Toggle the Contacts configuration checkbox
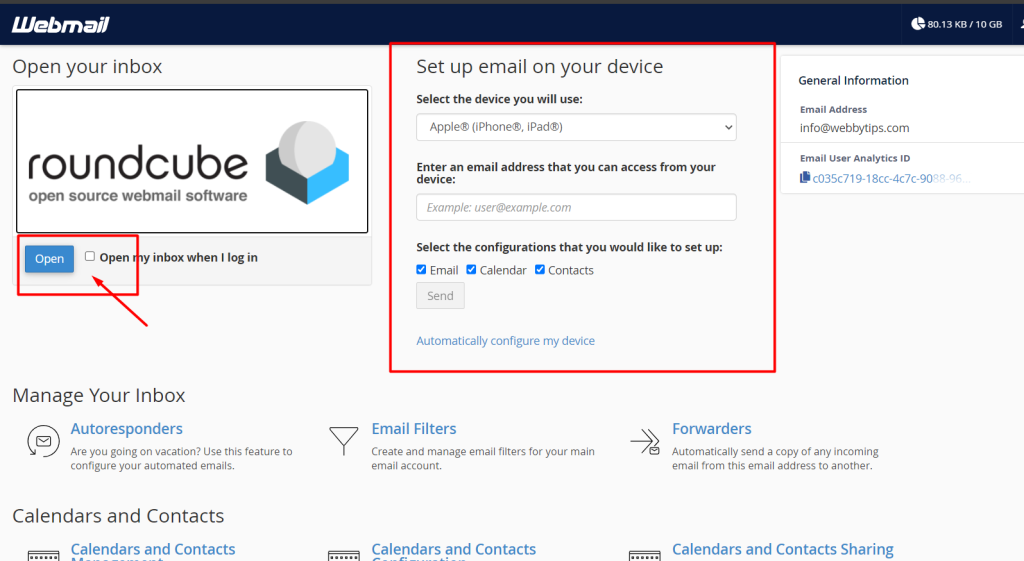 pos(540,270)
